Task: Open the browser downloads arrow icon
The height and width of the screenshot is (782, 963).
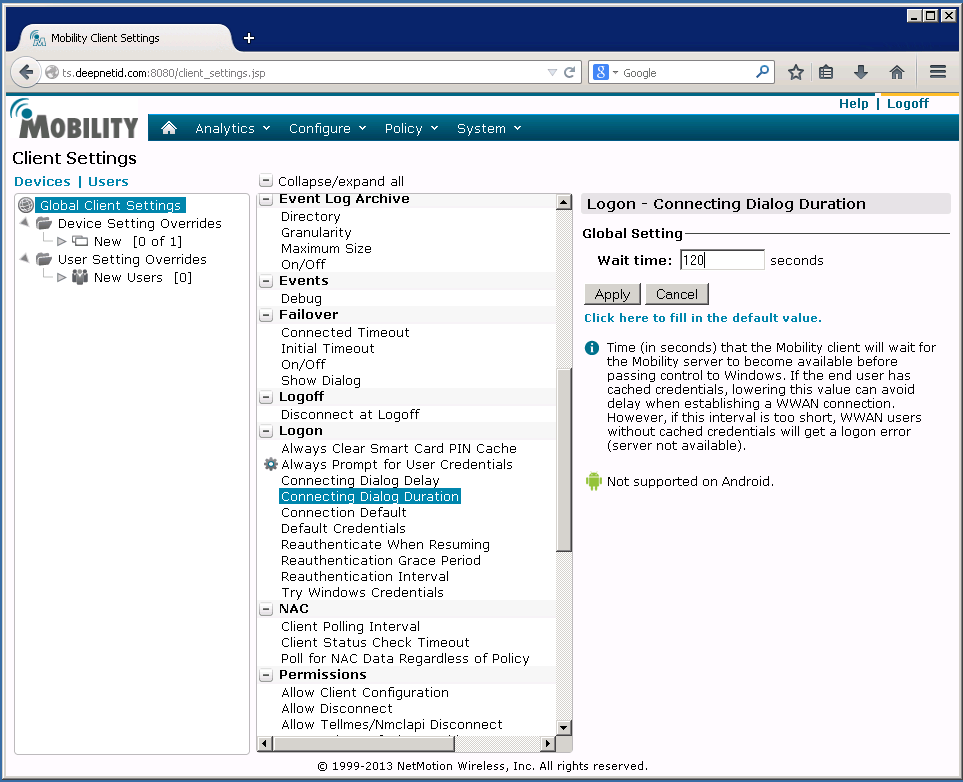Action: click(x=860, y=72)
